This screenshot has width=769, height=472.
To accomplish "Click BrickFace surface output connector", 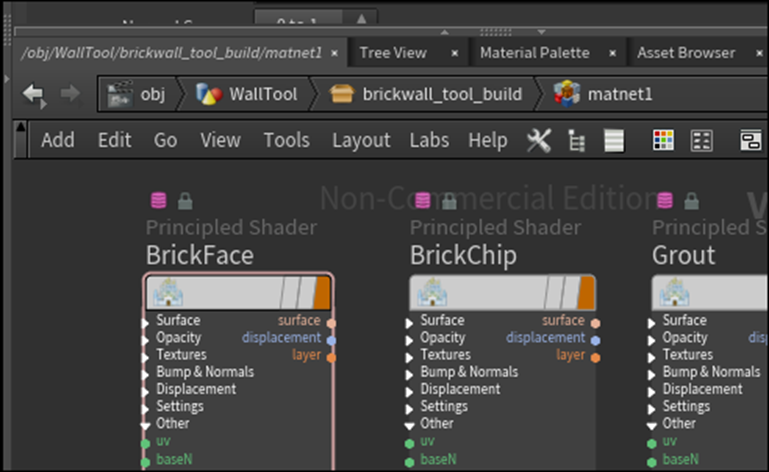I will pyautogui.click(x=332, y=323).
